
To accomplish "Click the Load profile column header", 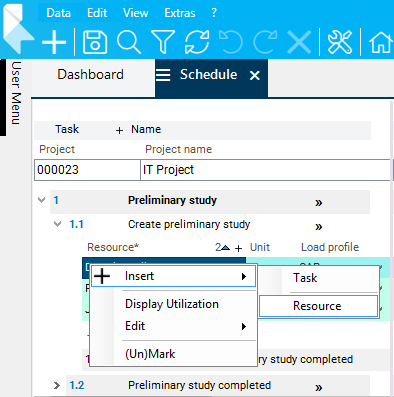I will pyautogui.click(x=330, y=247).
